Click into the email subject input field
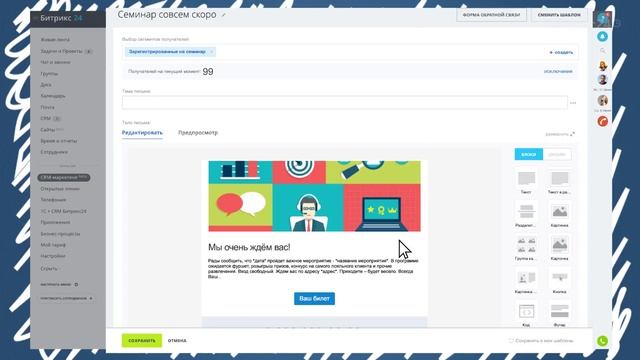 [x=344, y=102]
